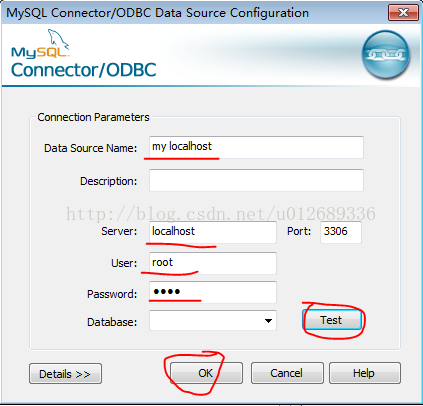This screenshot has height=406, width=423.
Task: Click the dialog title bar text
Action: click(157, 13)
